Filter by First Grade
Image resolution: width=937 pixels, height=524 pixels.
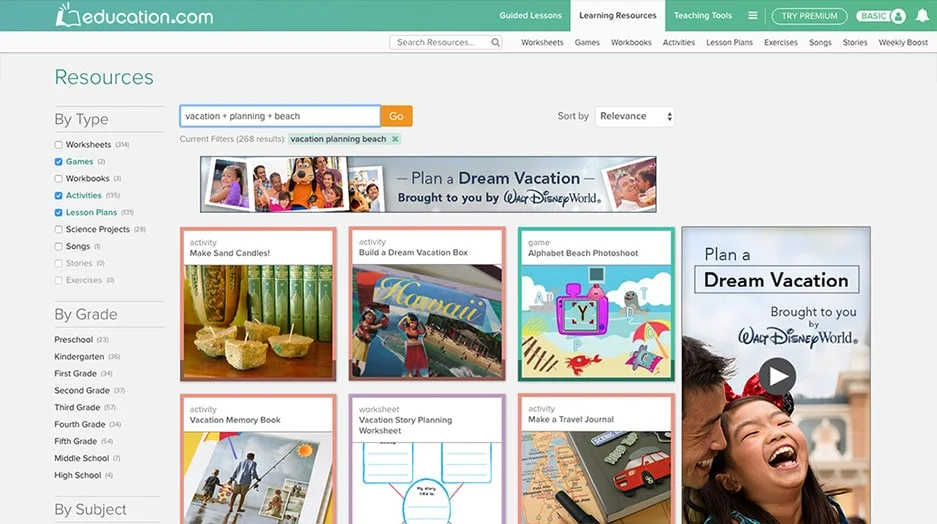click(x=75, y=373)
